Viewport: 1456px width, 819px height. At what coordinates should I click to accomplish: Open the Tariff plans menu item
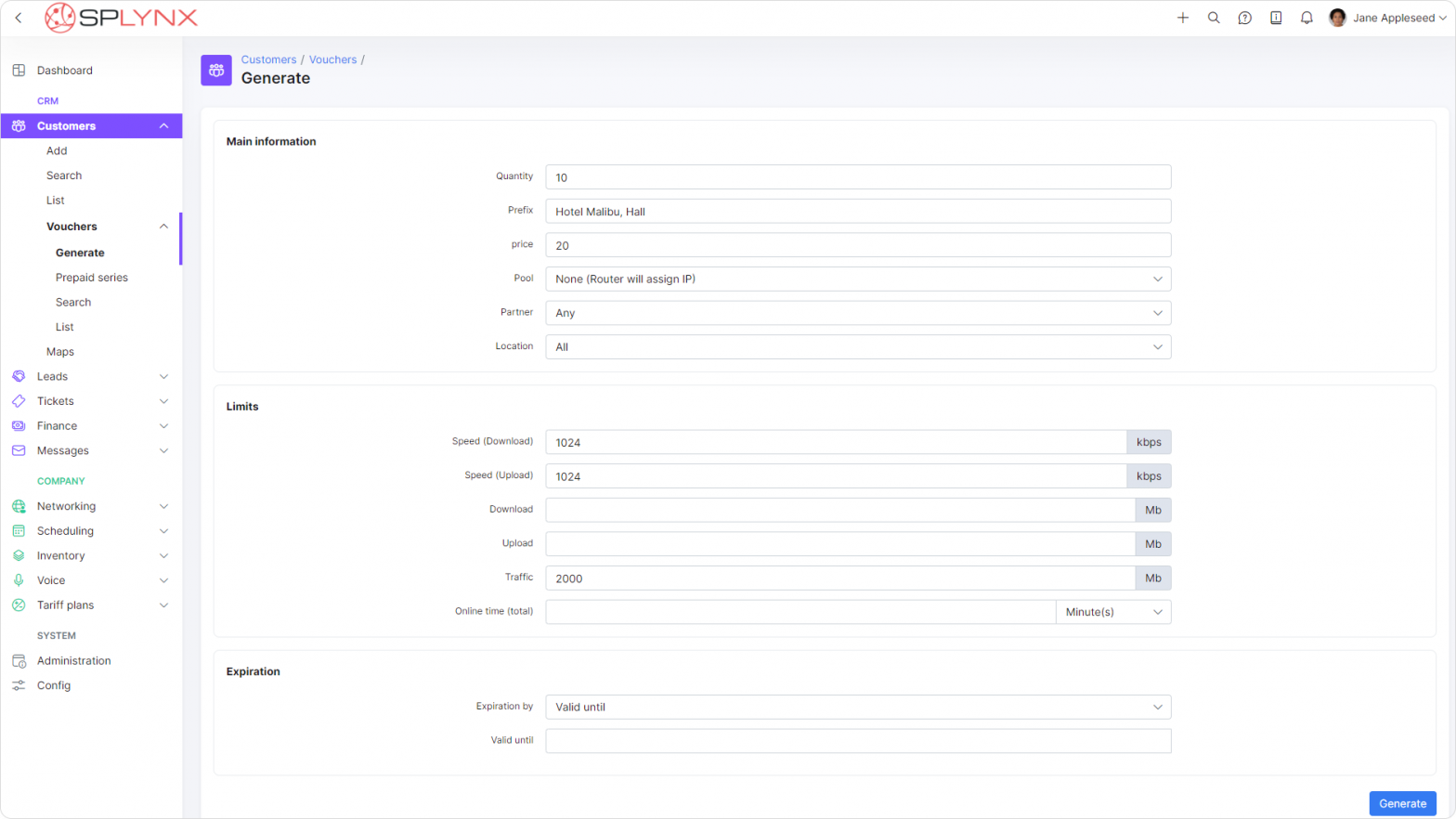(66, 605)
